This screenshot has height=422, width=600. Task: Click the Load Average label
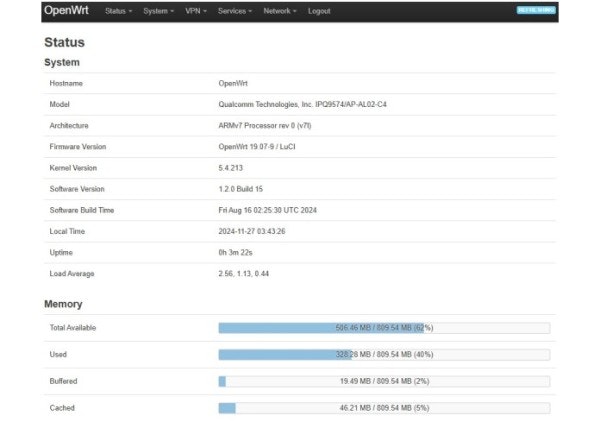(72, 274)
